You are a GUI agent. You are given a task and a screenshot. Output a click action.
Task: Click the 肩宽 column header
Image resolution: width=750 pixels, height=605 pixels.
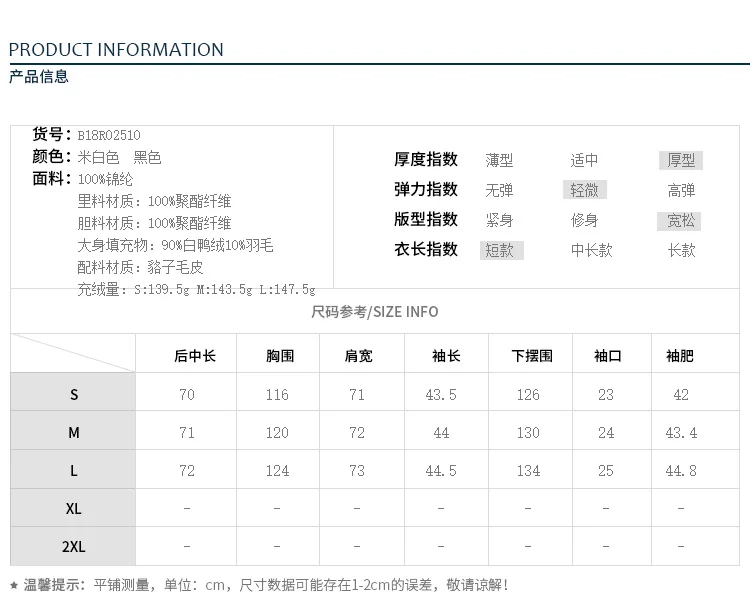coord(358,356)
